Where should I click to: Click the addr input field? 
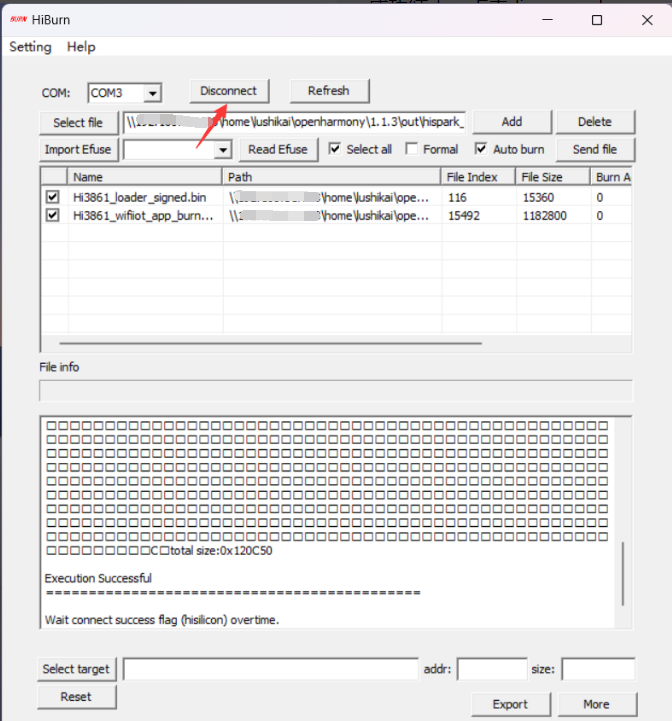click(x=492, y=669)
